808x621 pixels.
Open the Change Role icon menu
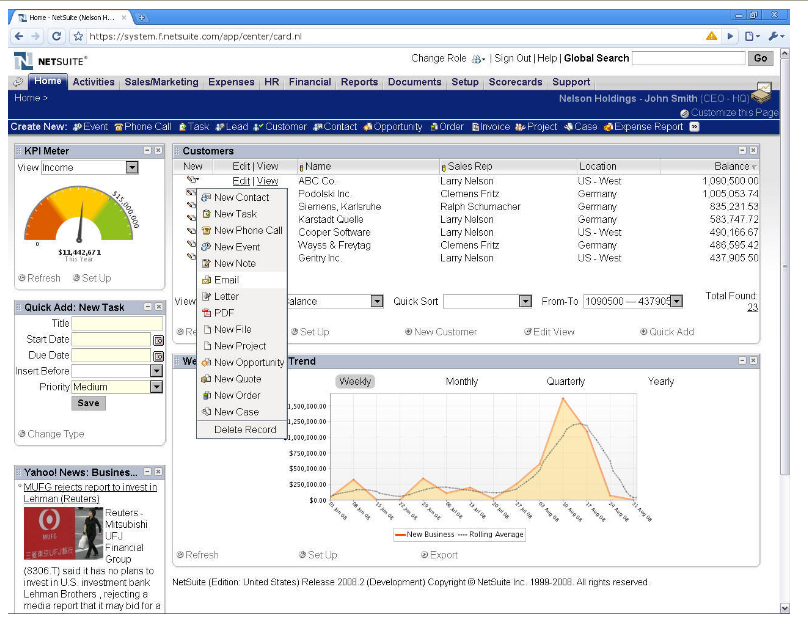(x=478, y=59)
